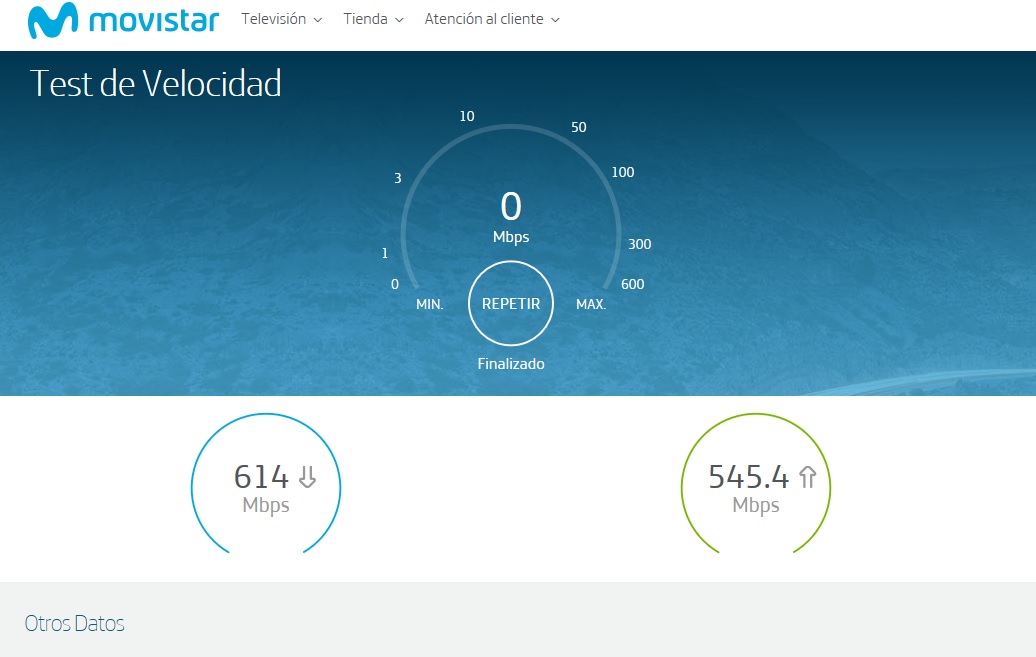The image size is (1036, 657).
Task: Click the 100 gauge scale mark
Action: tap(622, 173)
